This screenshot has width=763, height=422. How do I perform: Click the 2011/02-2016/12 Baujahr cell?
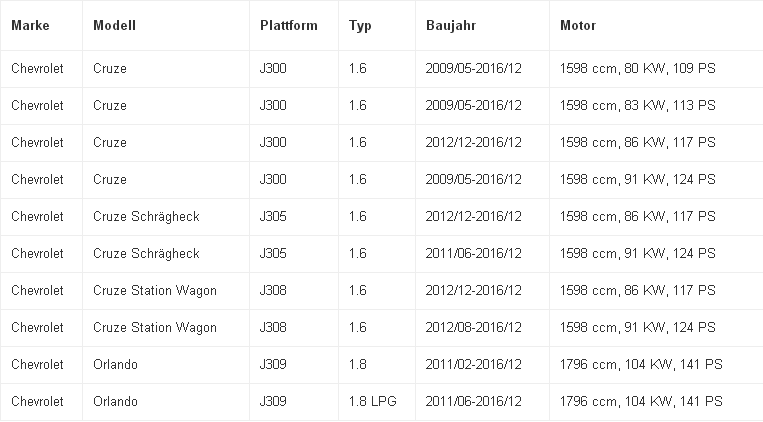tap(473, 365)
